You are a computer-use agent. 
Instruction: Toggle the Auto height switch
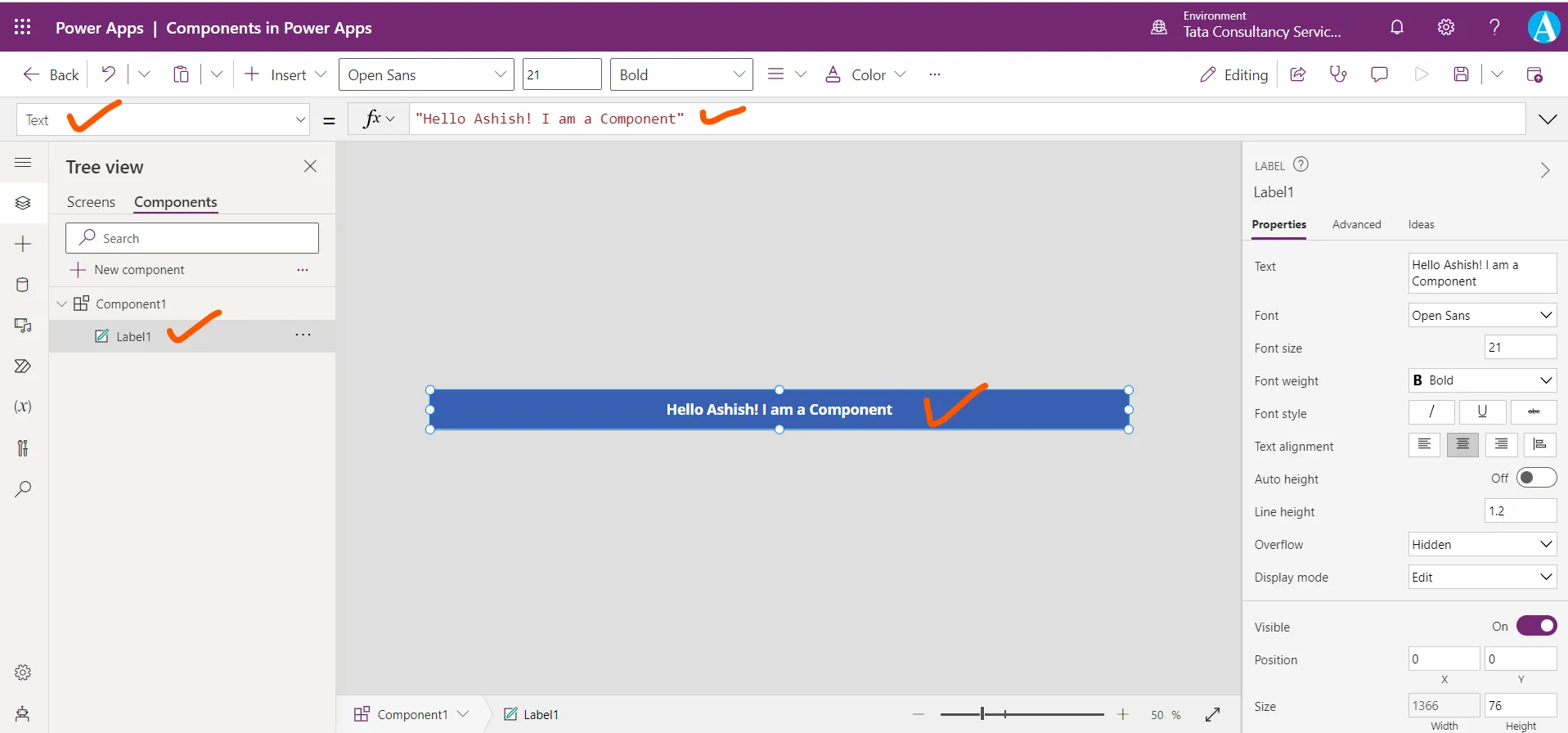(1536, 478)
